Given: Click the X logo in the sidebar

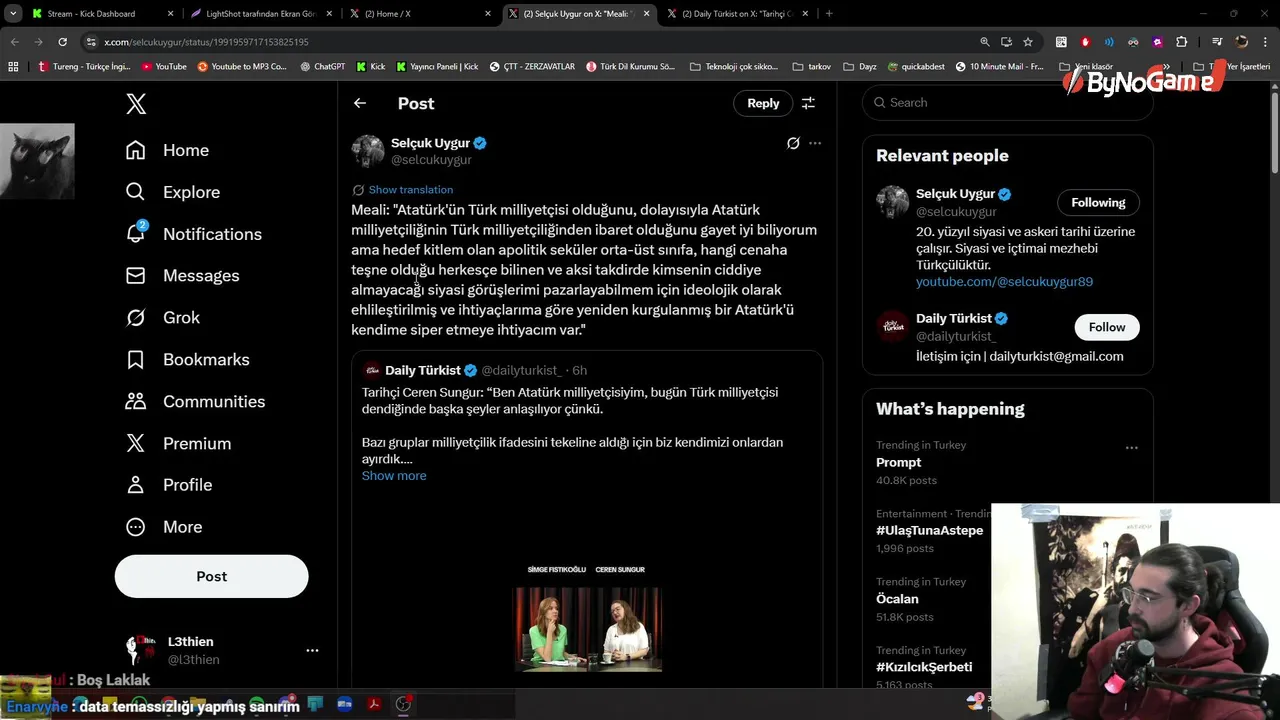Looking at the screenshot, I should 136,103.
